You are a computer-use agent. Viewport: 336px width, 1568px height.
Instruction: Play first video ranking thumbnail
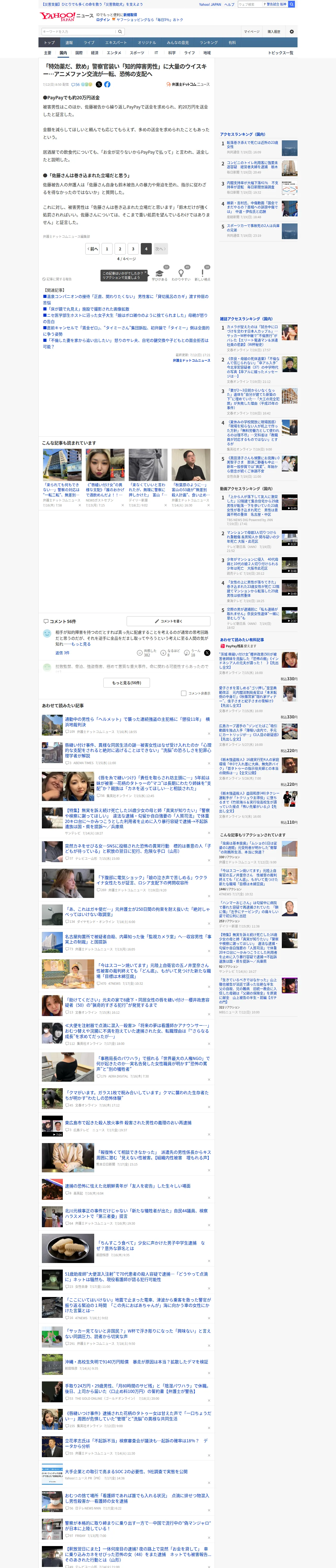[x=290, y=502]
